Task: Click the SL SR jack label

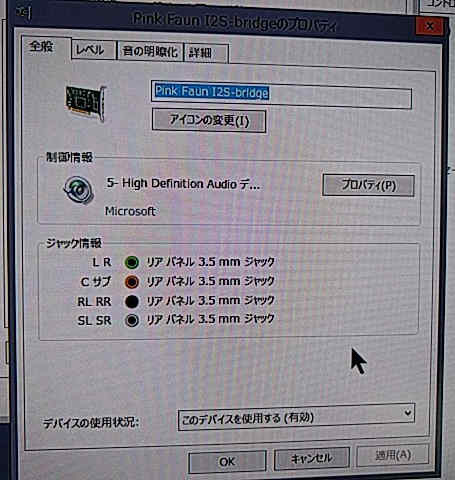Action: point(94,321)
